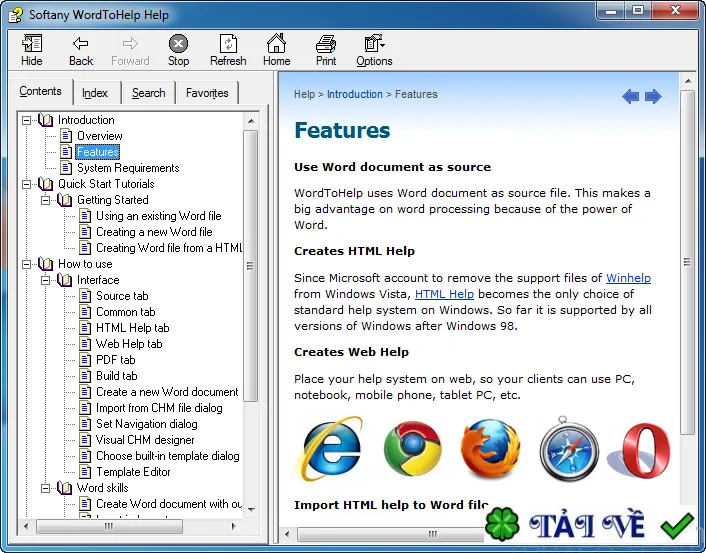This screenshot has width=706, height=553.
Task: Open Create Word document with outline topic
Action: [169, 504]
